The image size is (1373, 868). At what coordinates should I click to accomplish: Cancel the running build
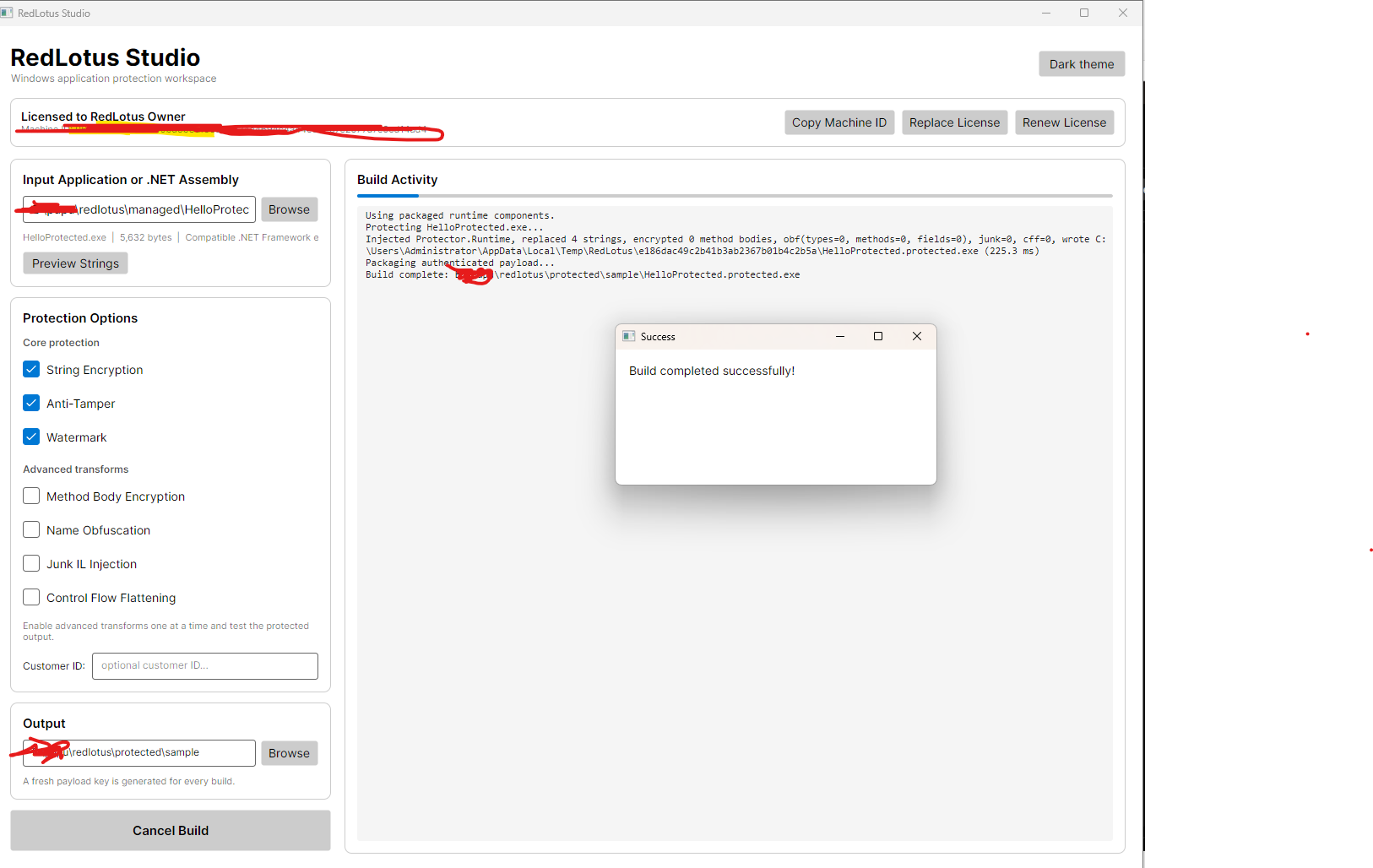[x=171, y=831]
